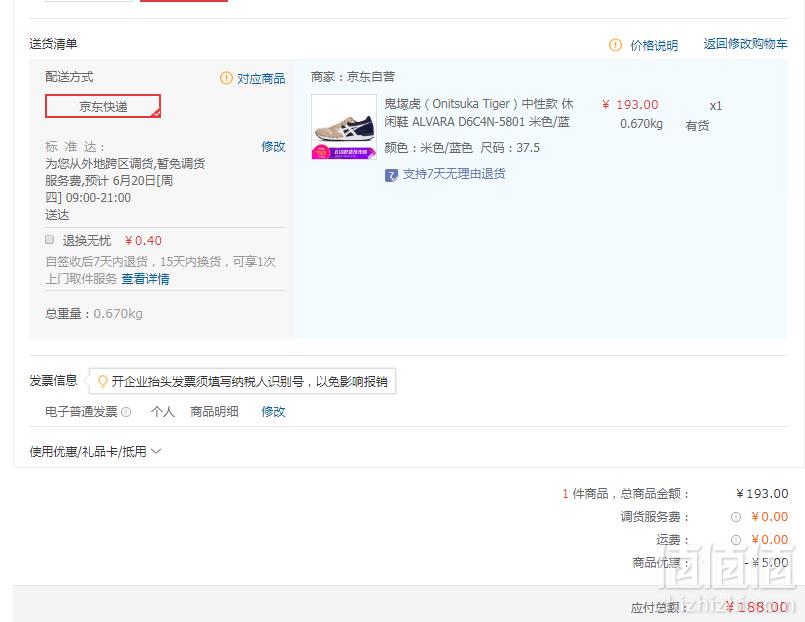Screen dimensions: 805x622
Task: Click 修改 next to 标准达 delivery time
Action: tap(273, 147)
